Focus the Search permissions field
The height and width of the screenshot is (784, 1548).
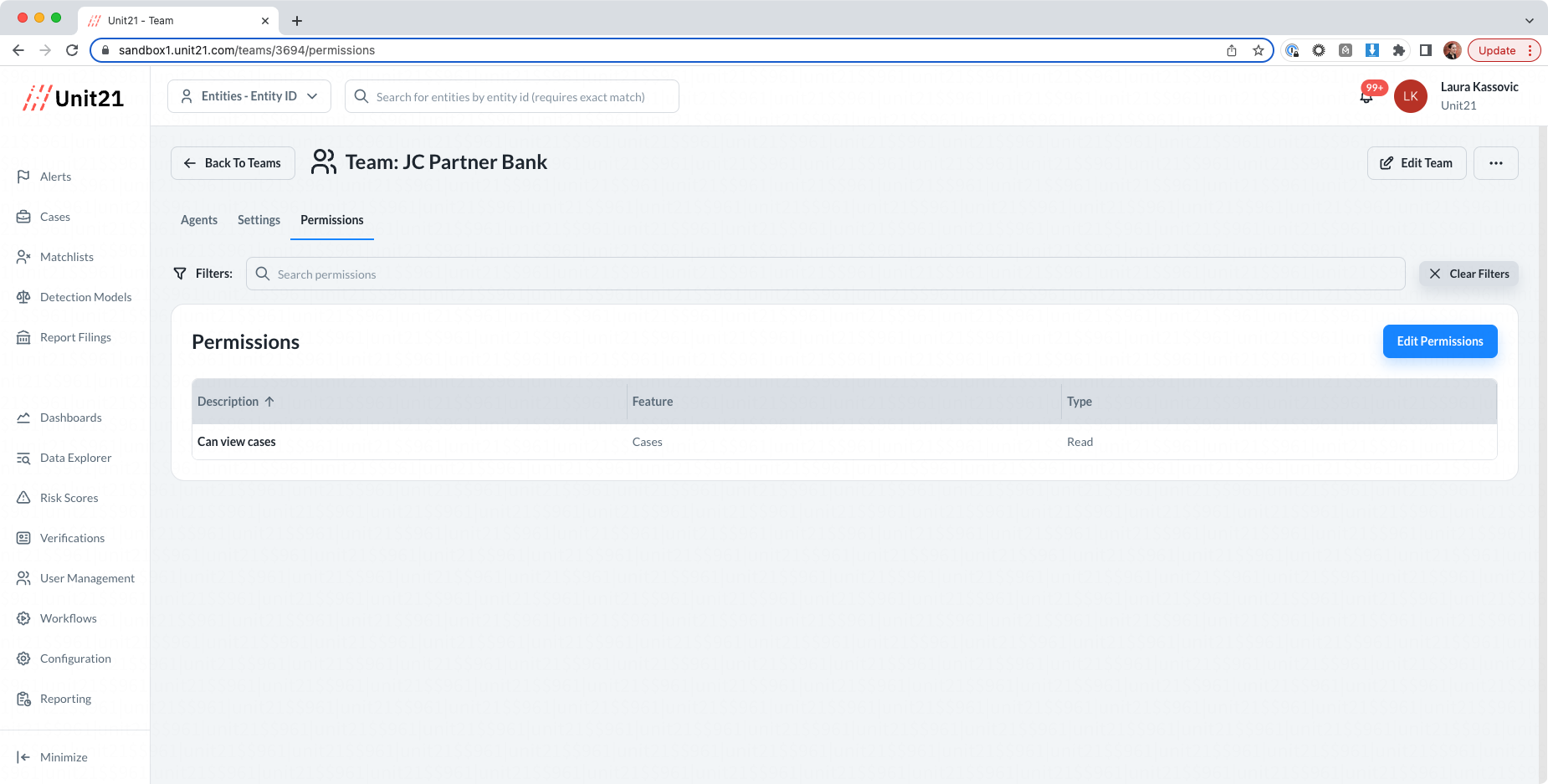click(825, 274)
